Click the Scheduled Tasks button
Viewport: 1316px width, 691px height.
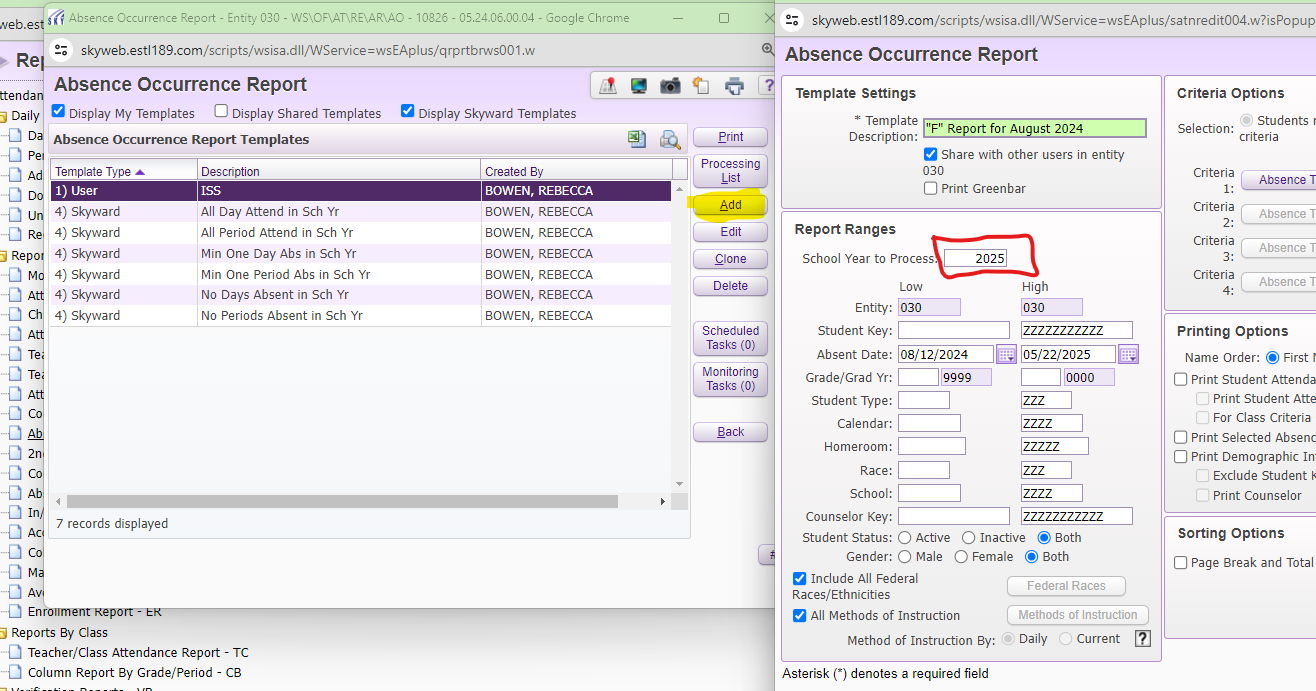point(730,338)
